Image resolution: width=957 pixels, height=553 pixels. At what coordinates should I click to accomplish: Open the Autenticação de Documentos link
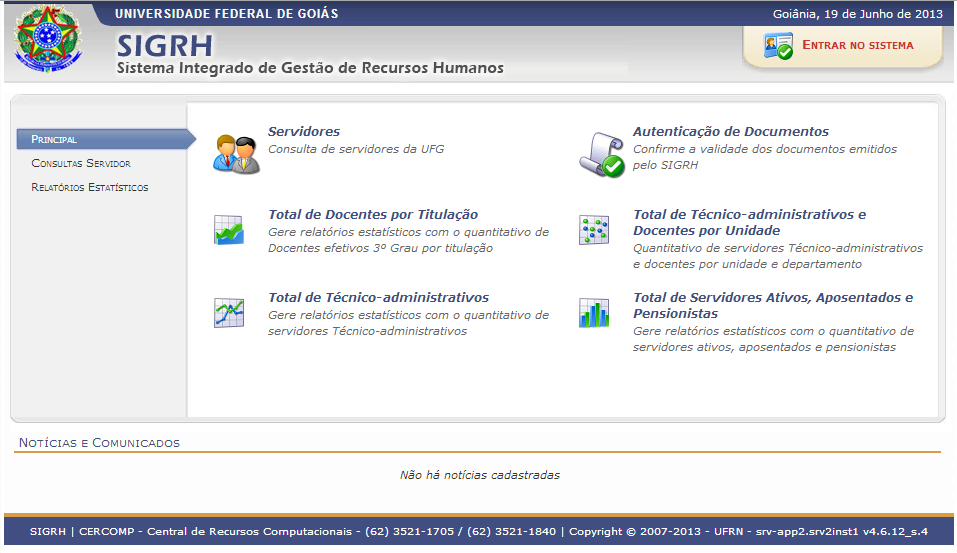[x=731, y=131]
